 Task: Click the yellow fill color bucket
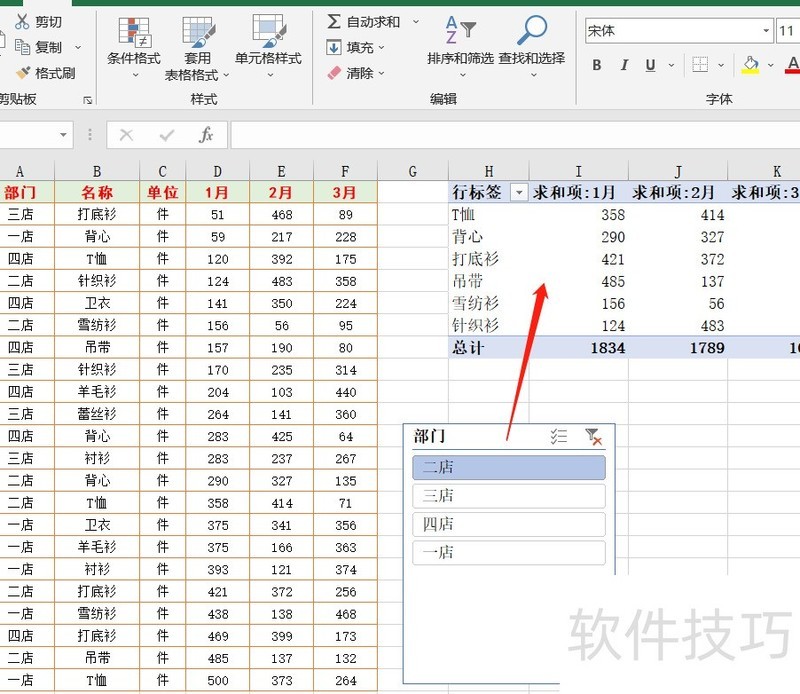click(750, 65)
